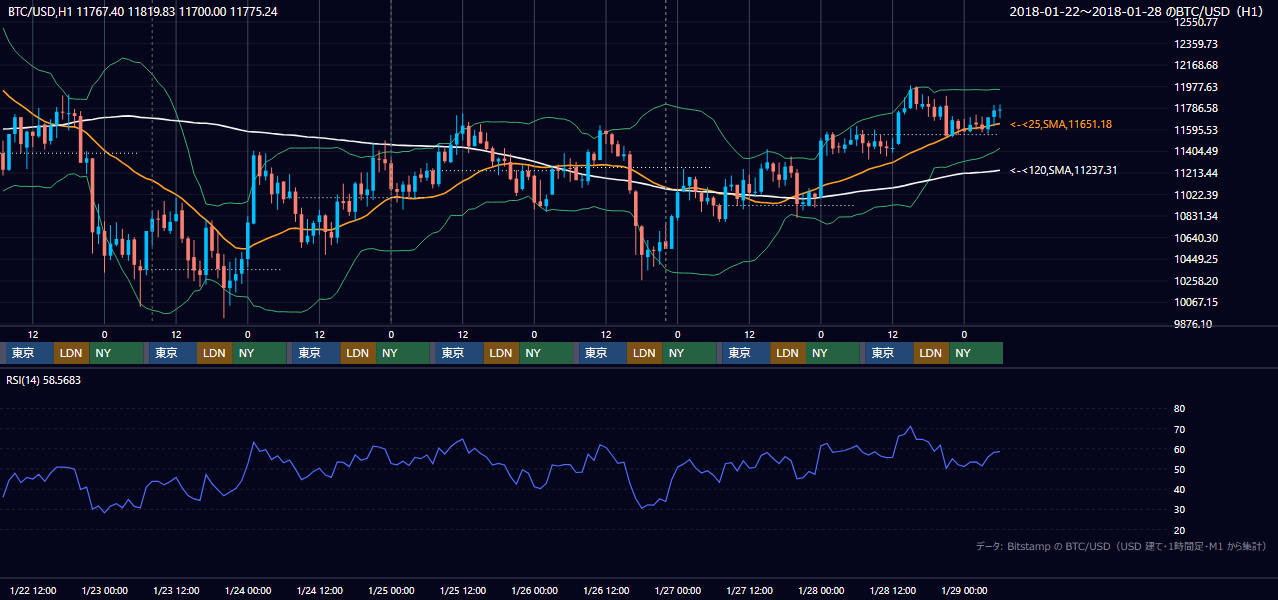Click price axis value 11977.63
Screen dimensions: 1278x600
click(x=1195, y=87)
